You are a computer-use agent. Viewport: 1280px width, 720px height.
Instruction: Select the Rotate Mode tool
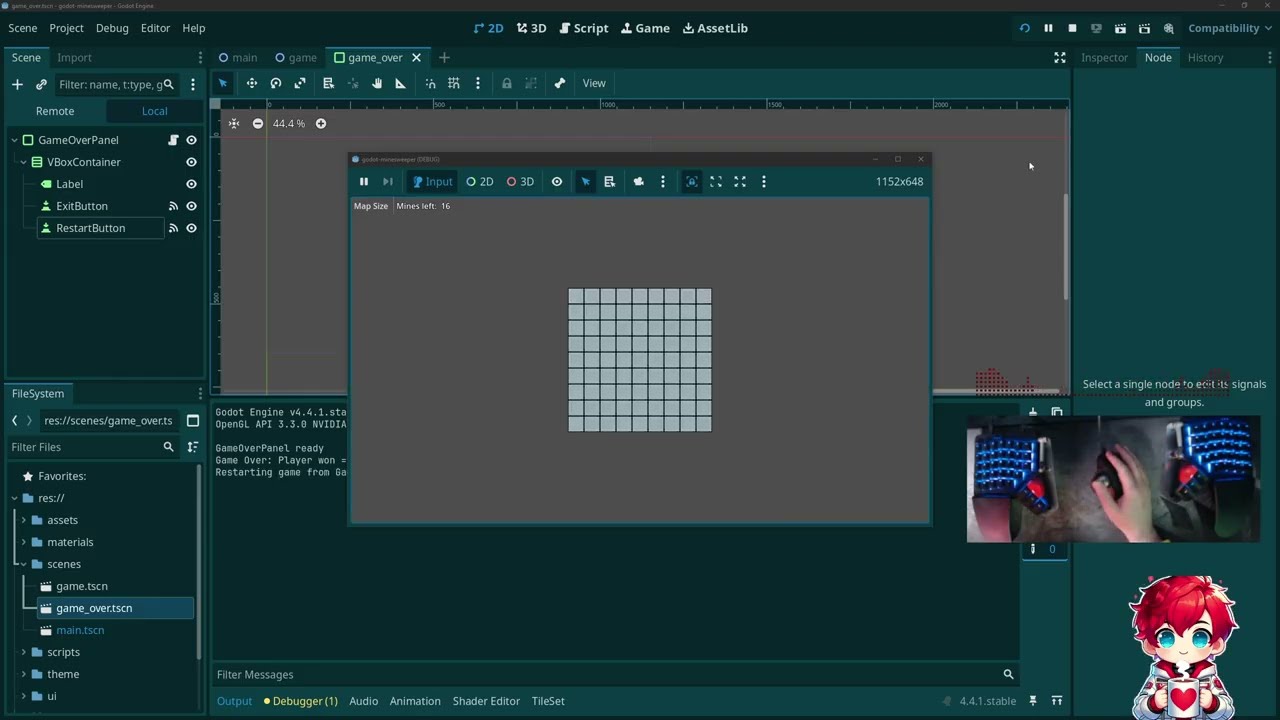[276, 83]
